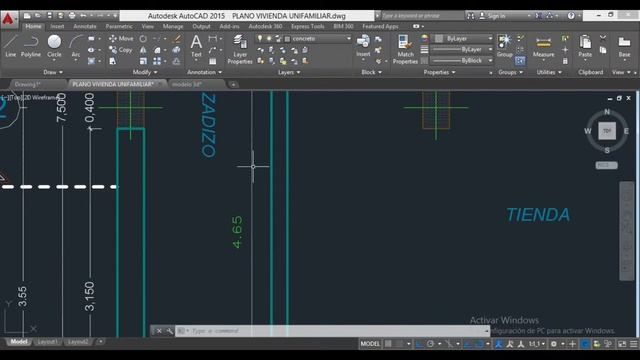Click the Rotate tool icon

pyautogui.click(x=143, y=39)
